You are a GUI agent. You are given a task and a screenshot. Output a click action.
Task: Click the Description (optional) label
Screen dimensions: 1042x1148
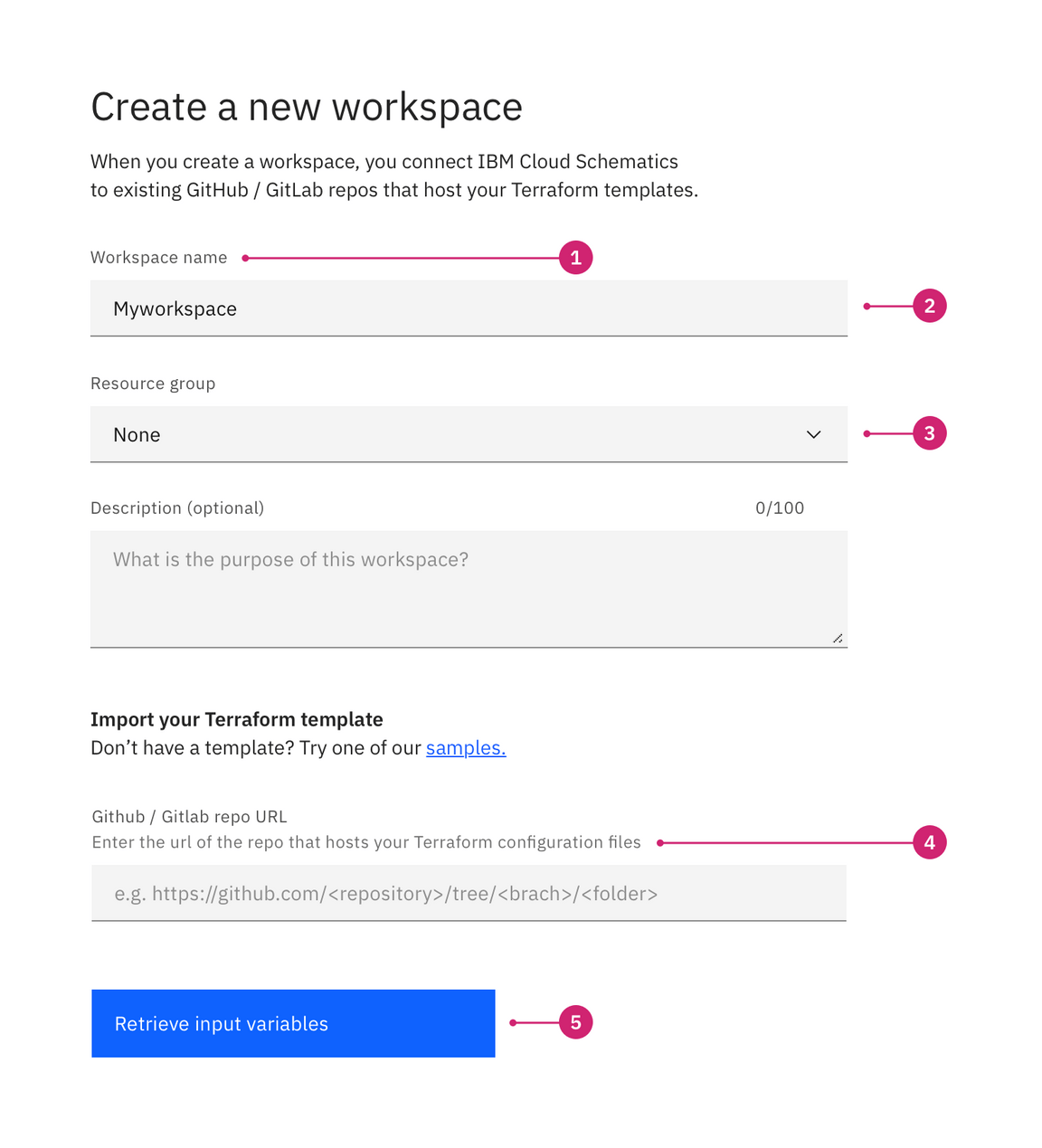(177, 508)
